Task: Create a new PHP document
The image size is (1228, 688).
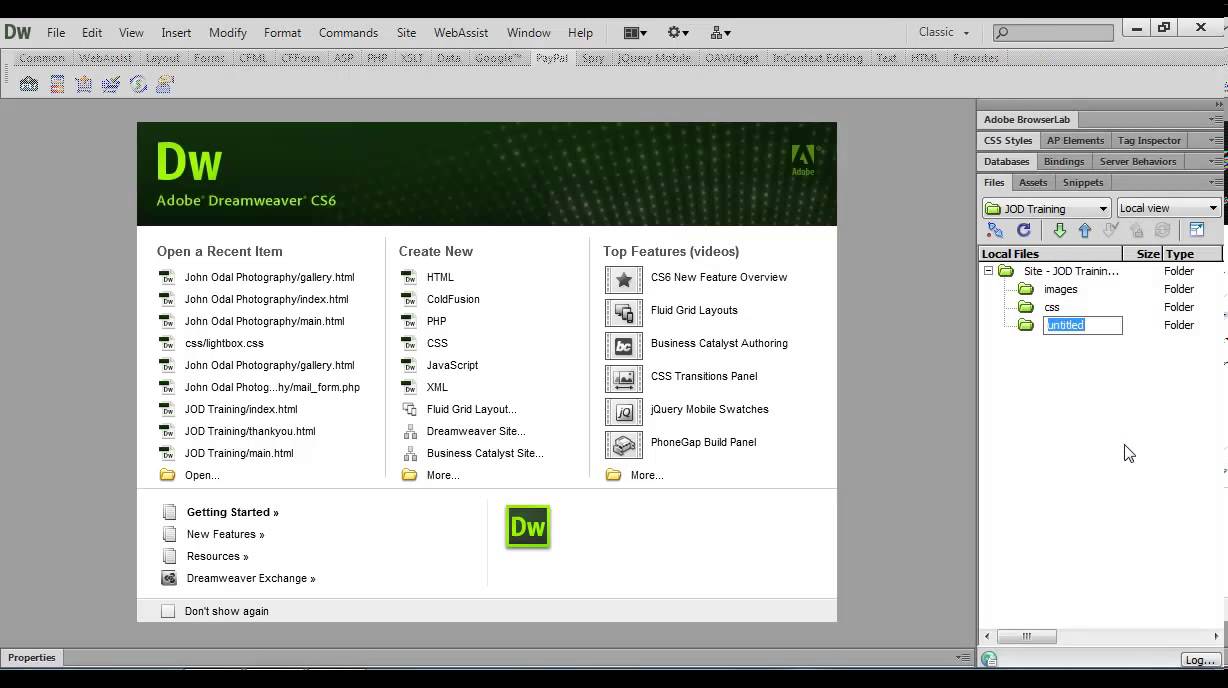Action: [436, 321]
